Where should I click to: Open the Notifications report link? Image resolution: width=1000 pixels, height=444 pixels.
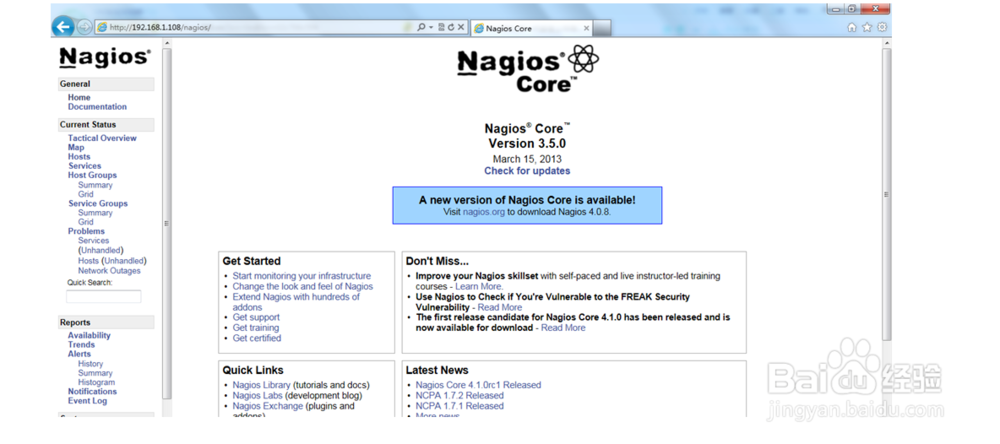click(x=92, y=392)
